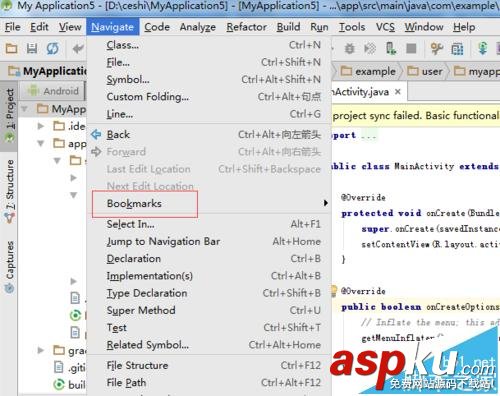Viewport: 500px width, 396px height.
Task: Choose Type Declaration menu entry
Action: [x=209, y=293]
